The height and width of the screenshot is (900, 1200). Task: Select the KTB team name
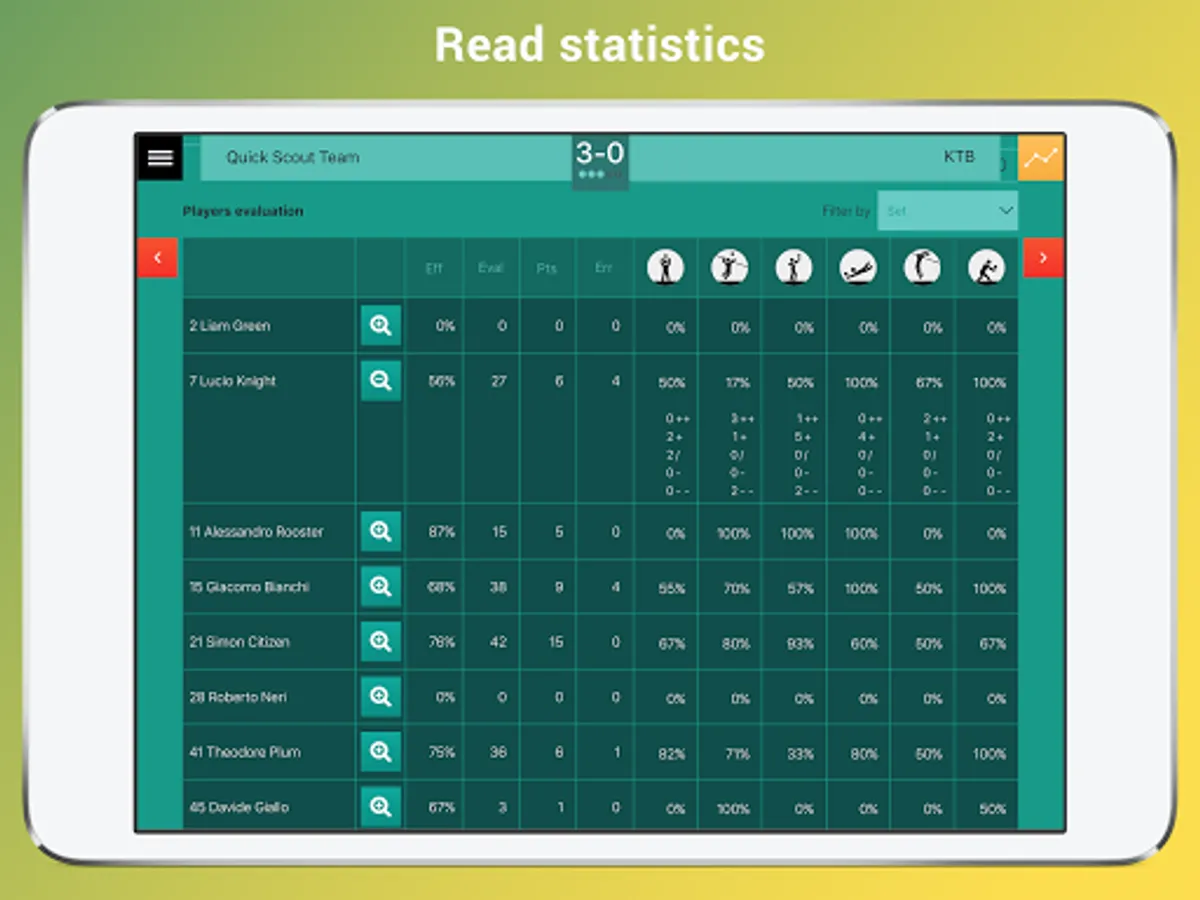959,157
